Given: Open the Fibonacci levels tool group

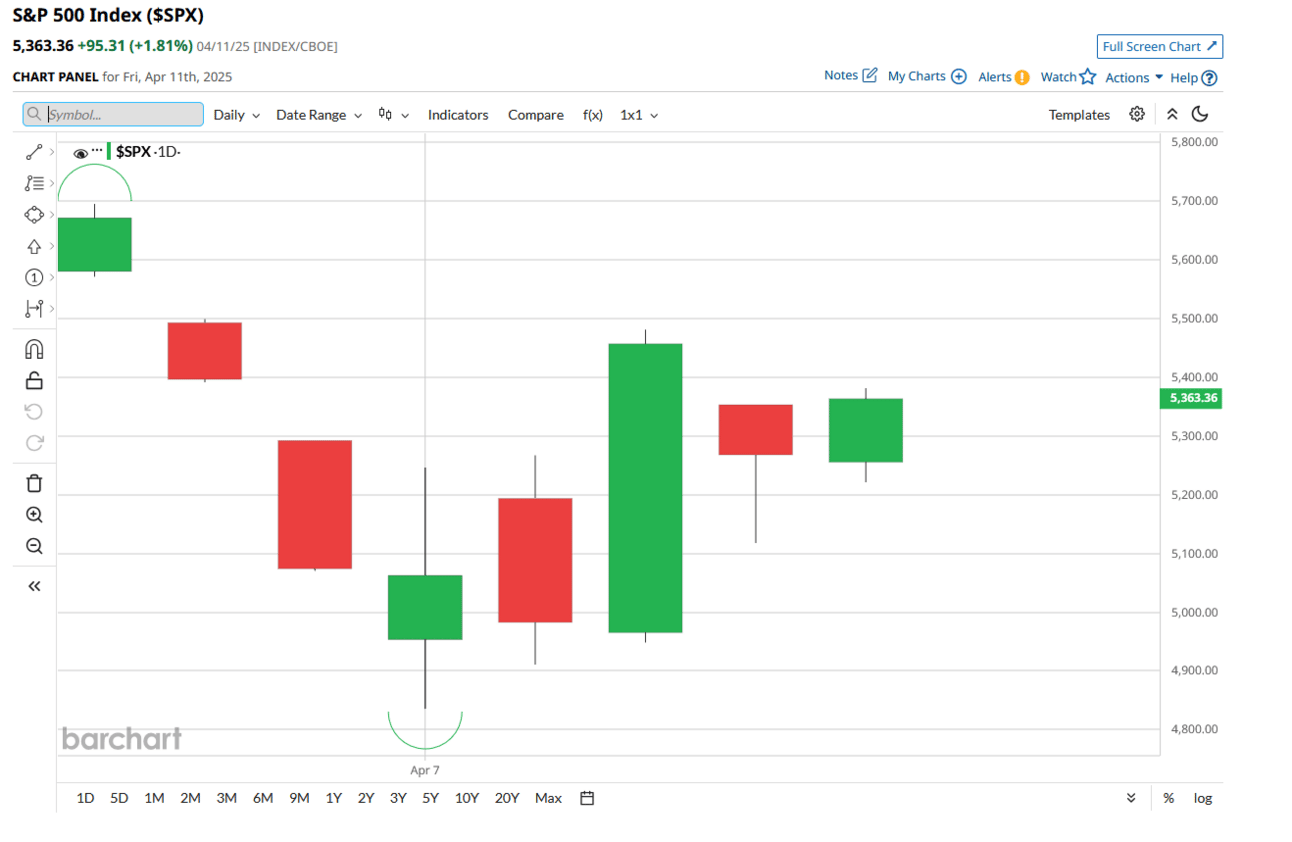Looking at the screenshot, I should 34,183.
